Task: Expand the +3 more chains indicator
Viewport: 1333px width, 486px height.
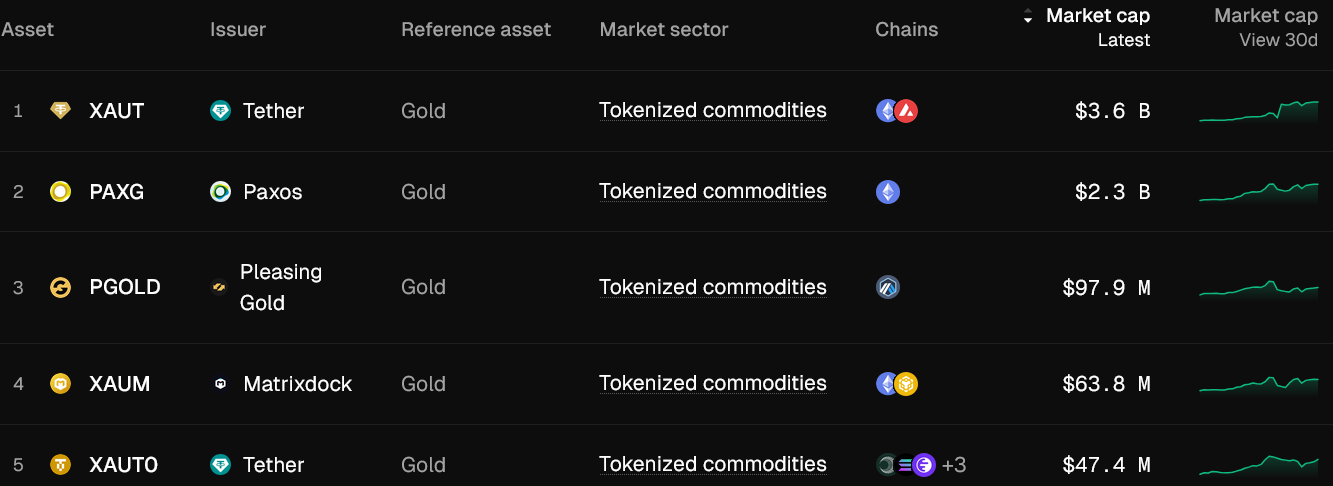Action: (x=954, y=465)
